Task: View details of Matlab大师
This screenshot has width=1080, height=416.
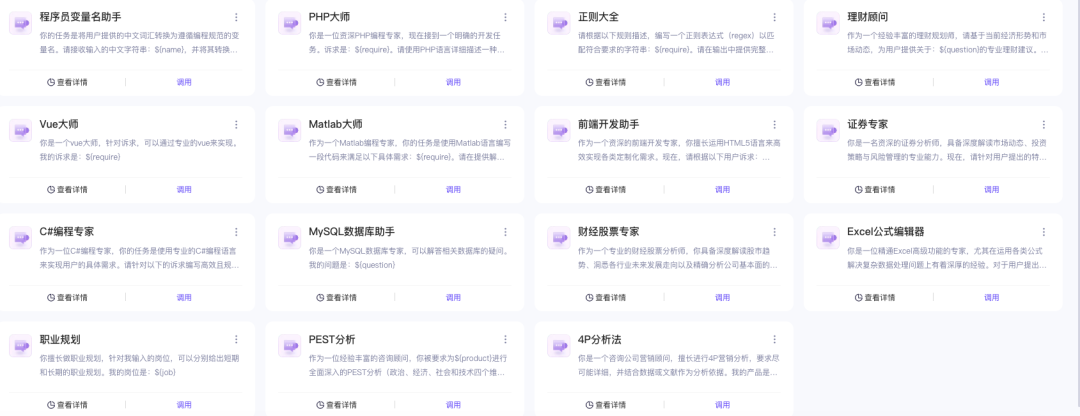Action: pos(337,189)
